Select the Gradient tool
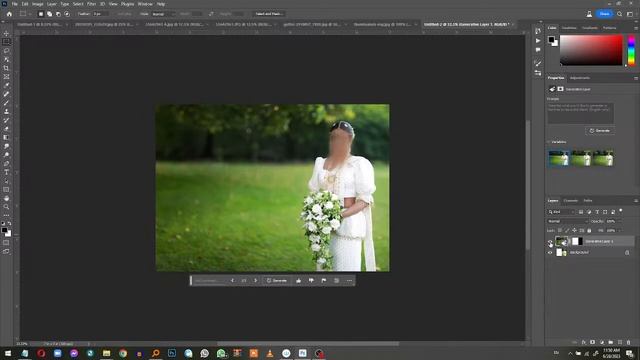The width and height of the screenshot is (640, 360). point(6,138)
